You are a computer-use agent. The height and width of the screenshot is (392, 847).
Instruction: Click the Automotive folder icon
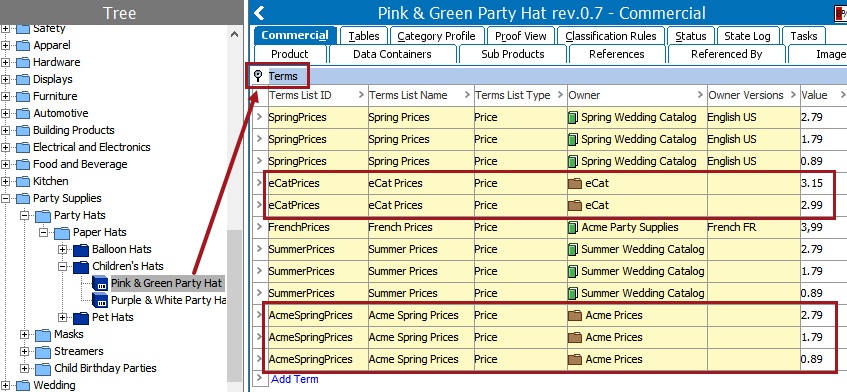click(x=23, y=113)
